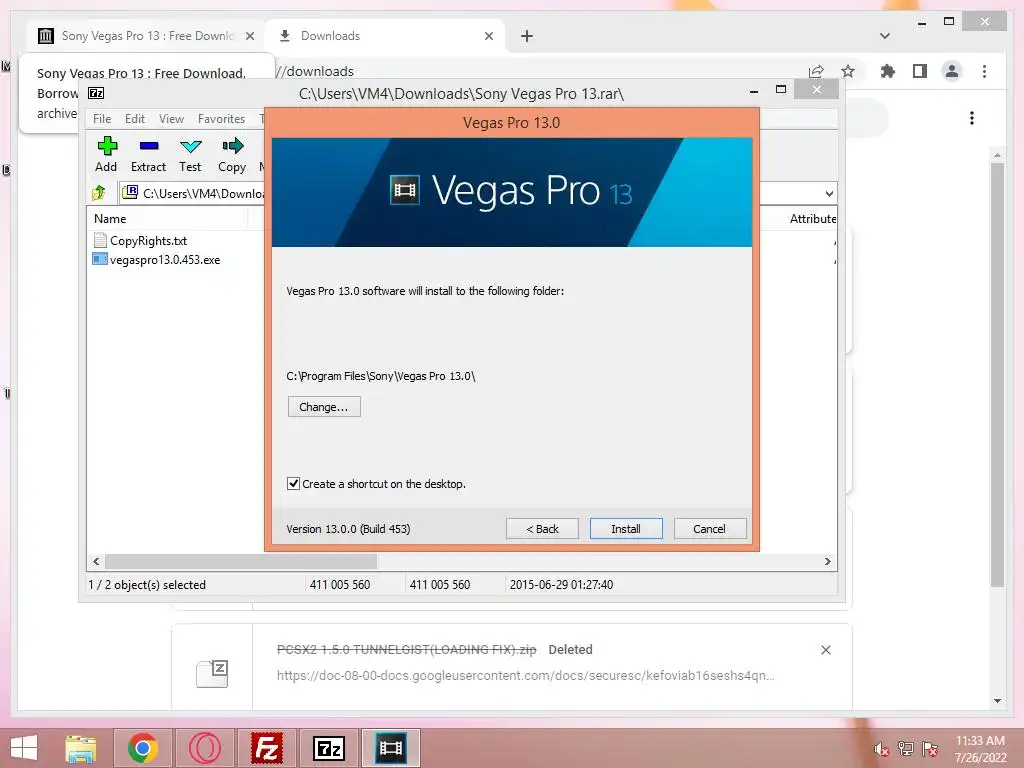Image resolution: width=1024 pixels, height=768 pixels.
Task: Open FileZilla from the taskbar
Action: pyautogui.click(x=267, y=748)
